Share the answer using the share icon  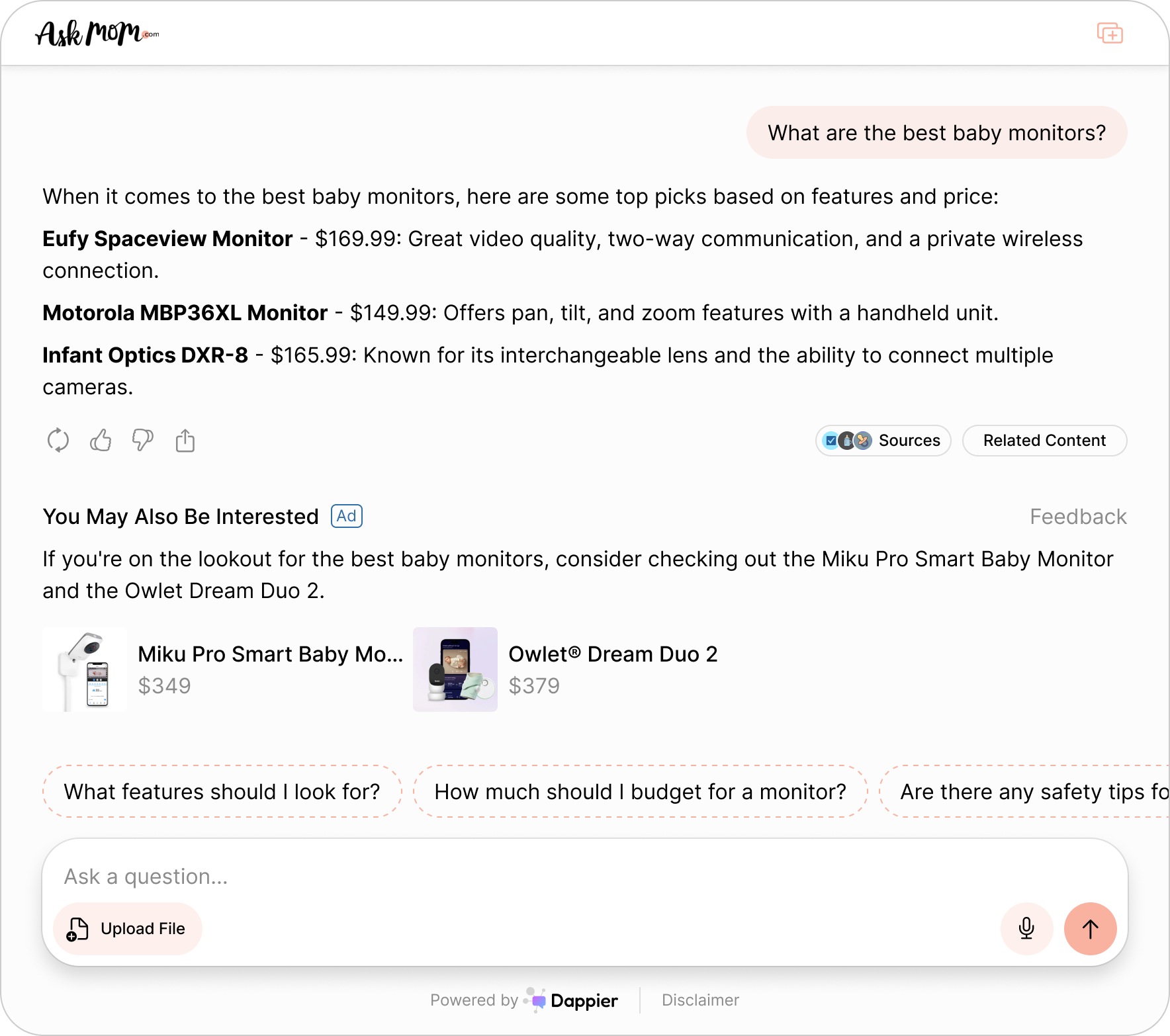coord(185,440)
